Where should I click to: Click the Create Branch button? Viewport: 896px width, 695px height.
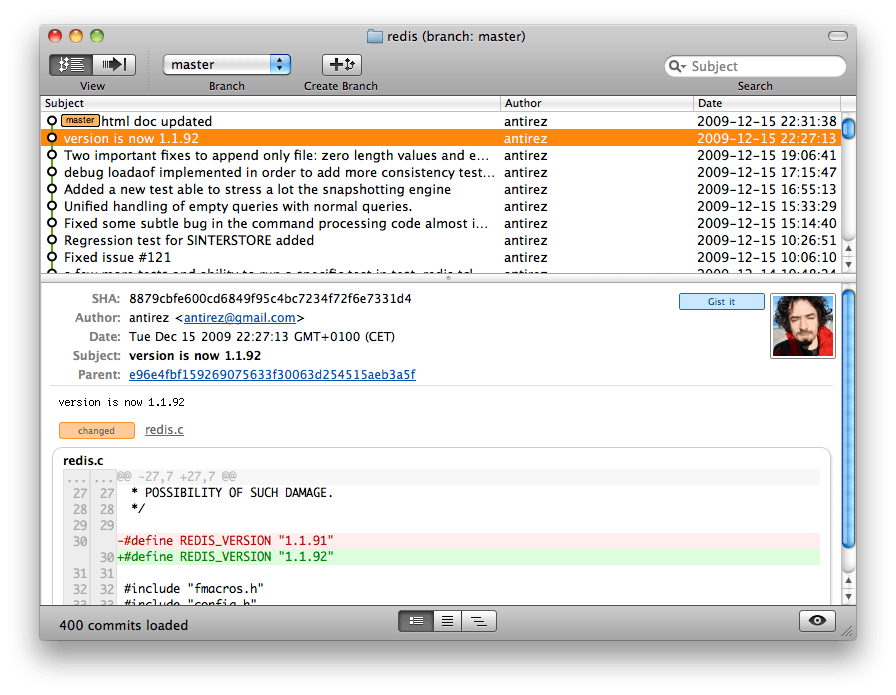[342, 65]
